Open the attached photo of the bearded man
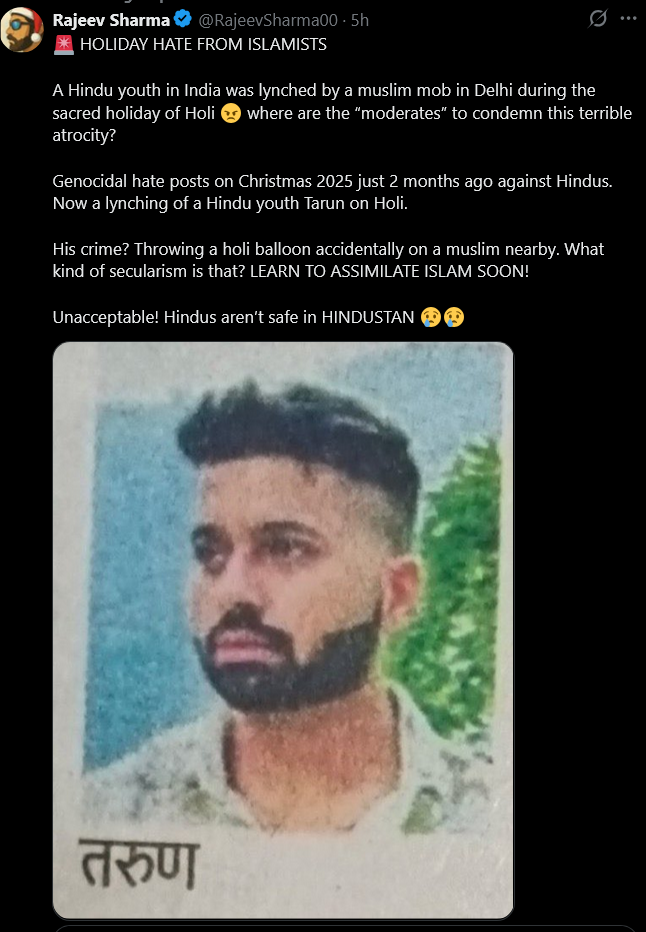 283,630
